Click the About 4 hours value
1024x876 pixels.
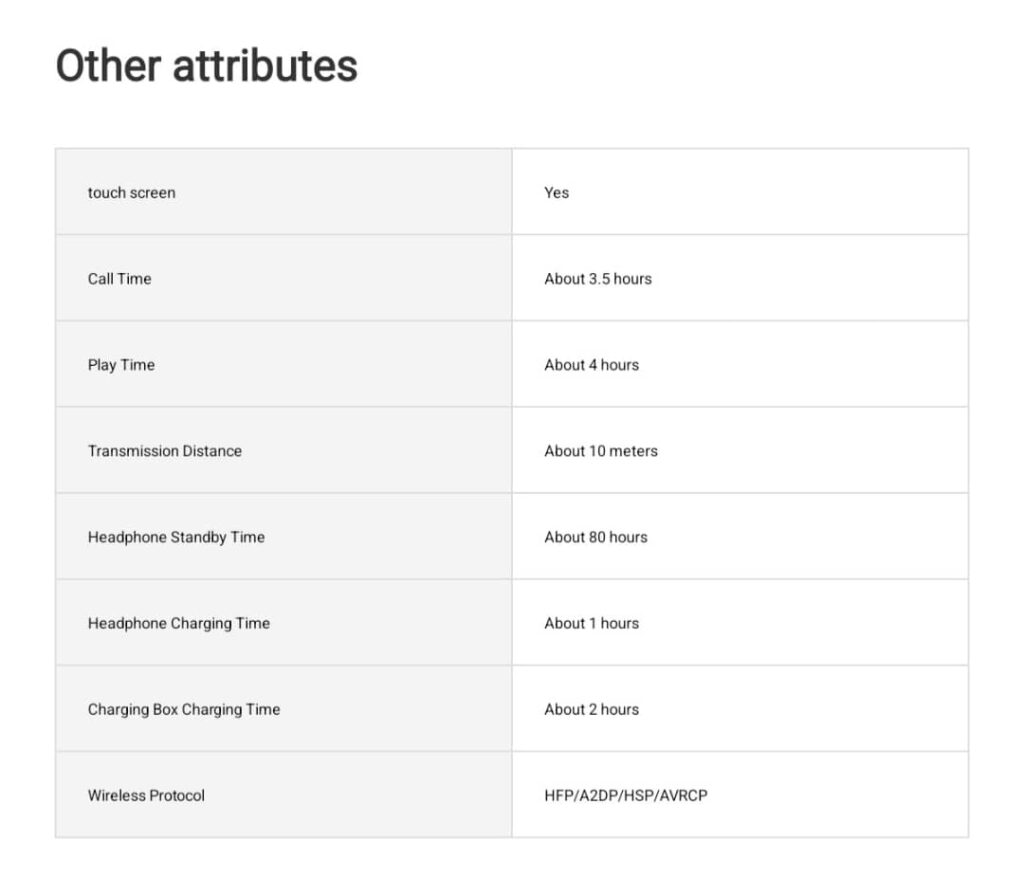click(591, 365)
